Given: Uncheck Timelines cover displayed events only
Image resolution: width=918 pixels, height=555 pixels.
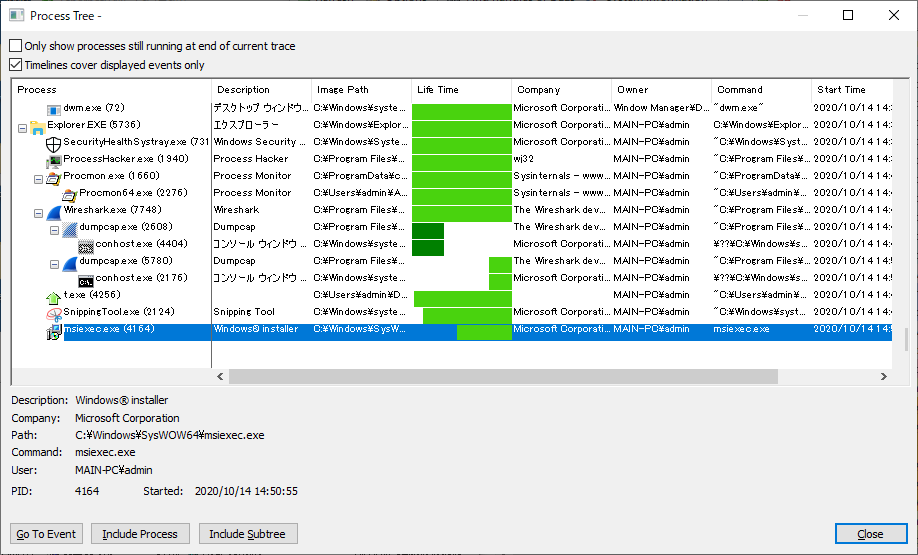Looking at the screenshot, I should 16,65.
